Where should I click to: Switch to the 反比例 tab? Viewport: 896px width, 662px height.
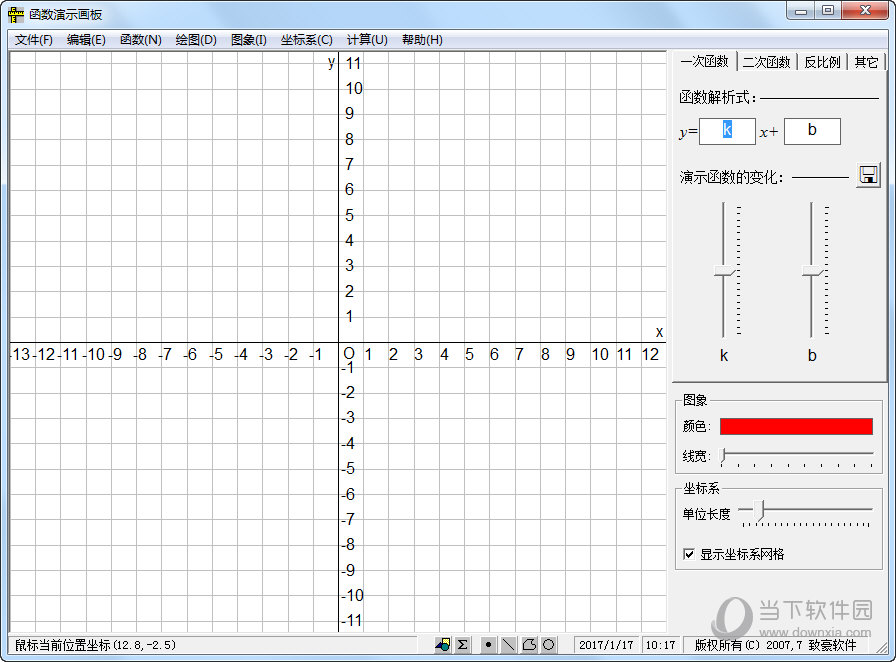[x=822, y=62]
